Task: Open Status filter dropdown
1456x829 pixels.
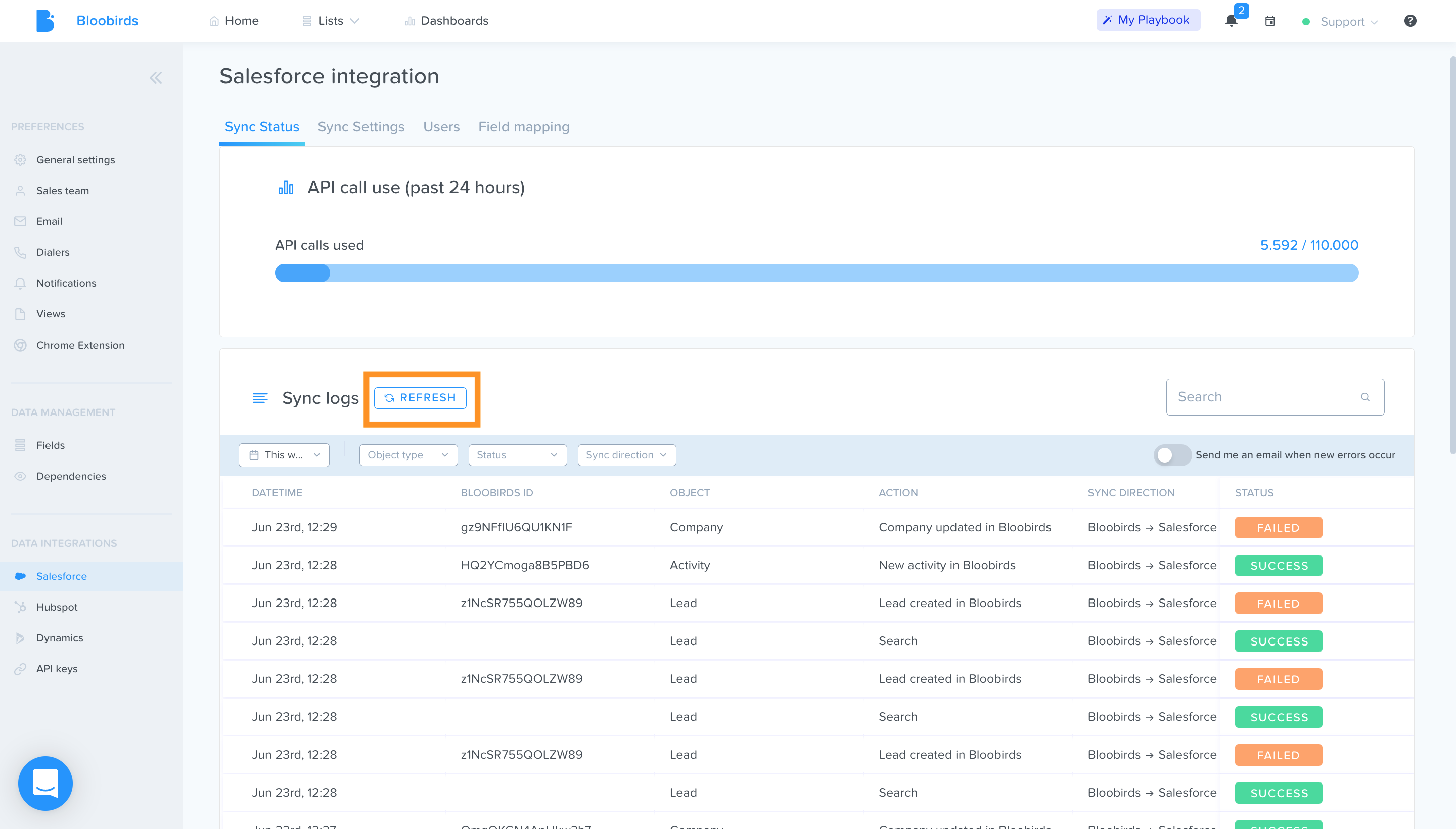Action: point(518,455)
